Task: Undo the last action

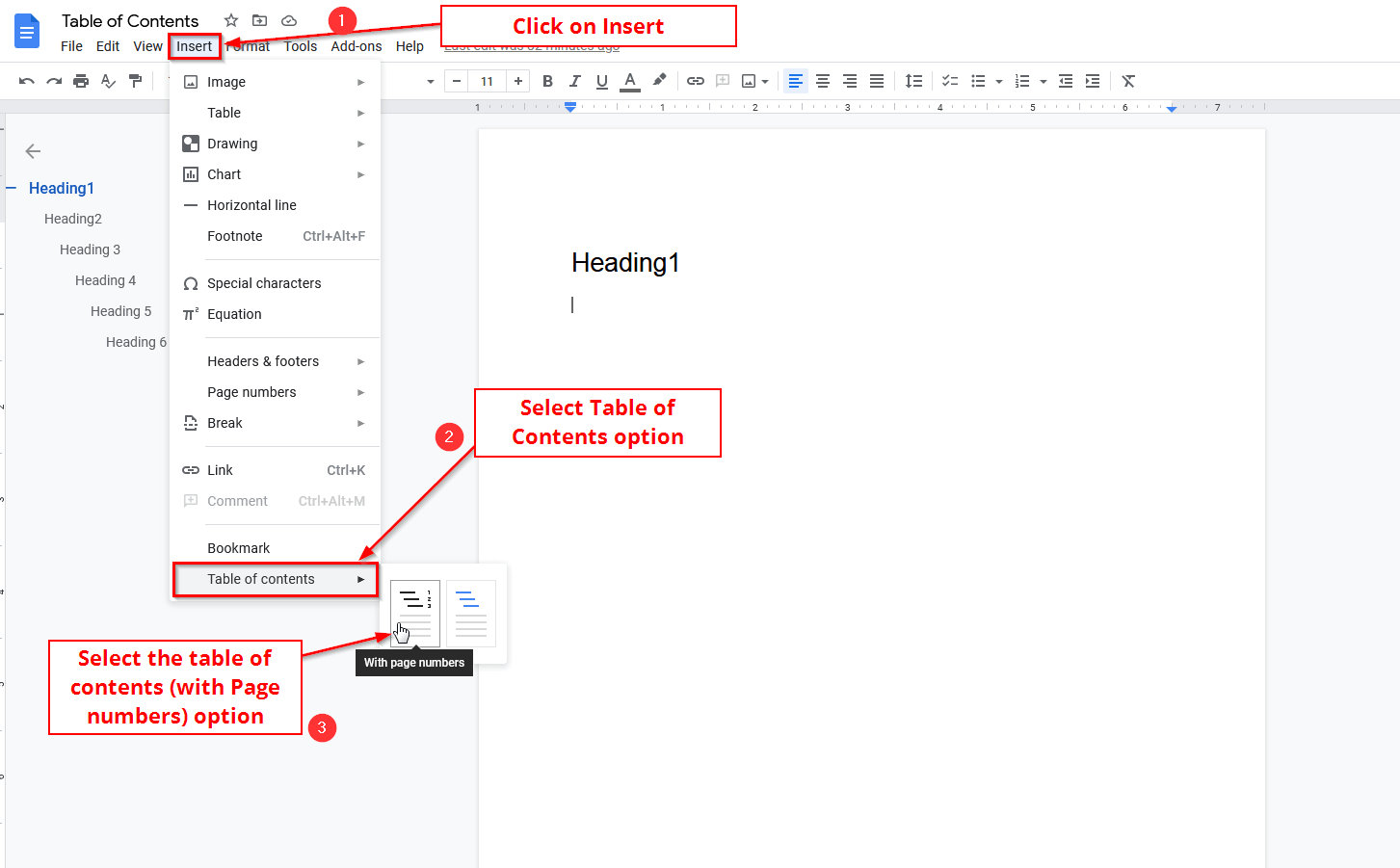Action: (26, 81)
